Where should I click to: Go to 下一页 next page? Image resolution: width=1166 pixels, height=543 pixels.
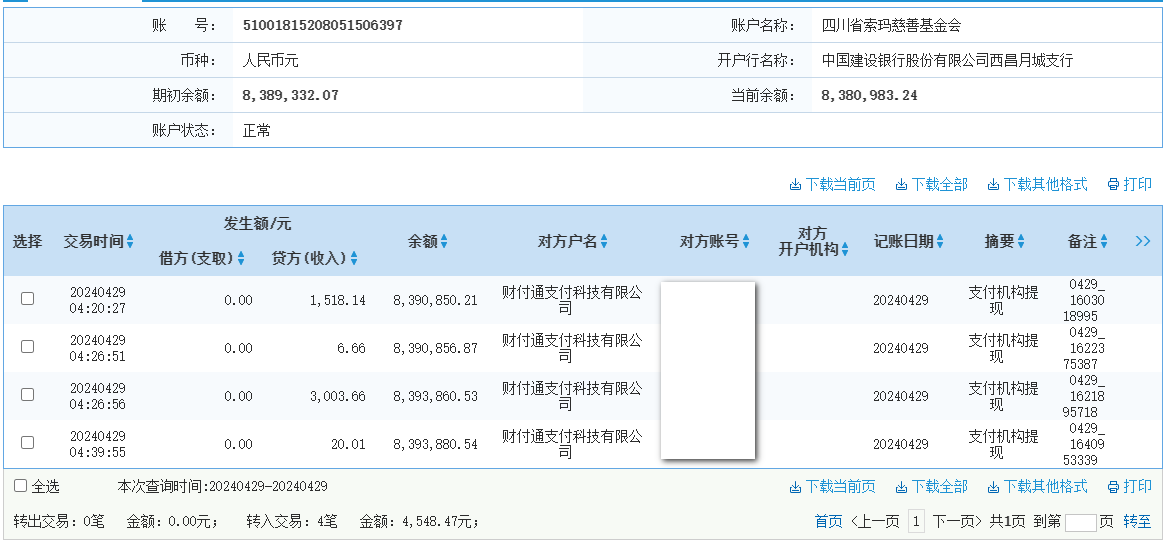(x=958, y=522)
